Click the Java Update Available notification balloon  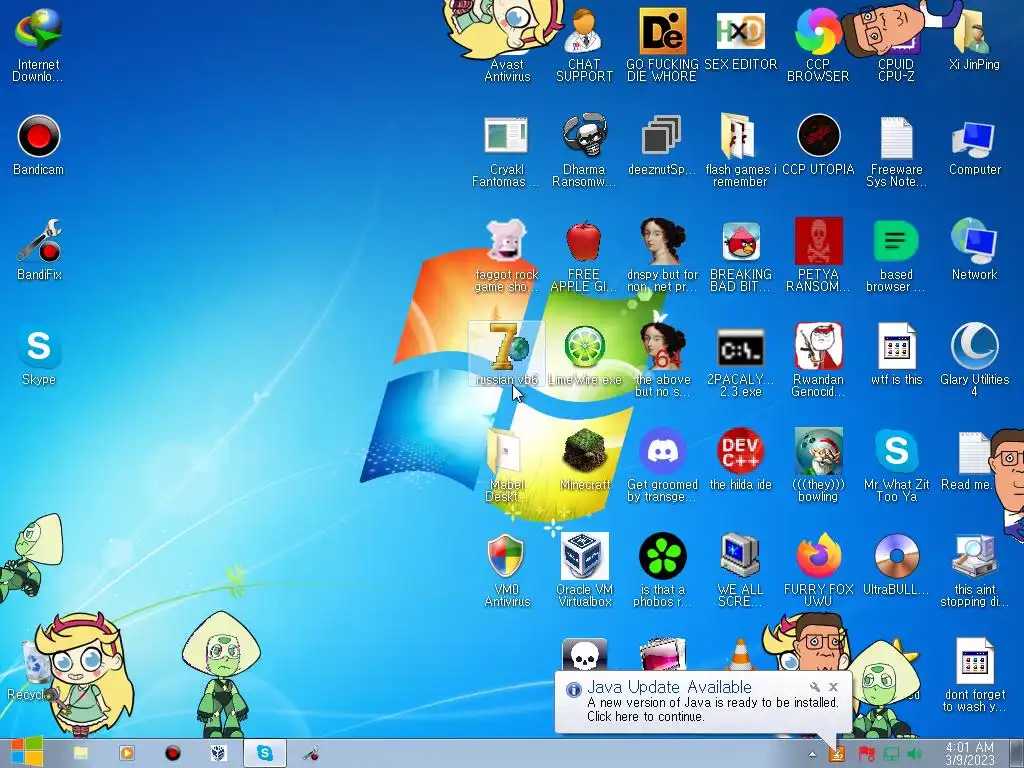(x=703, y=701)
